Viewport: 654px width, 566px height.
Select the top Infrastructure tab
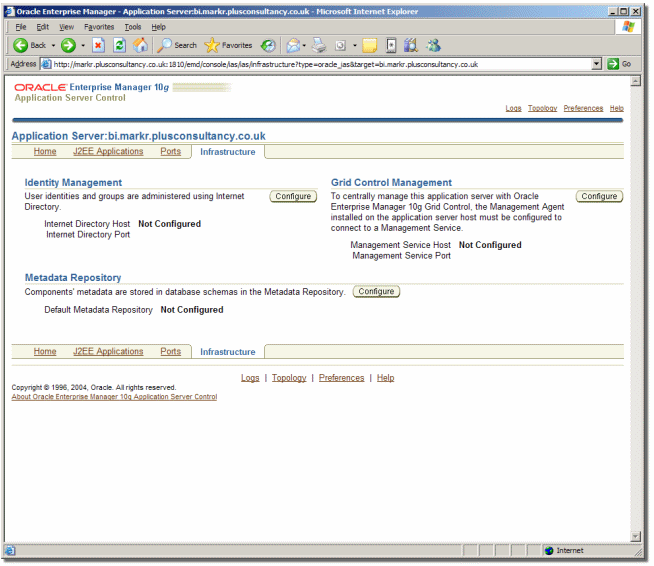tap(228, 152)
